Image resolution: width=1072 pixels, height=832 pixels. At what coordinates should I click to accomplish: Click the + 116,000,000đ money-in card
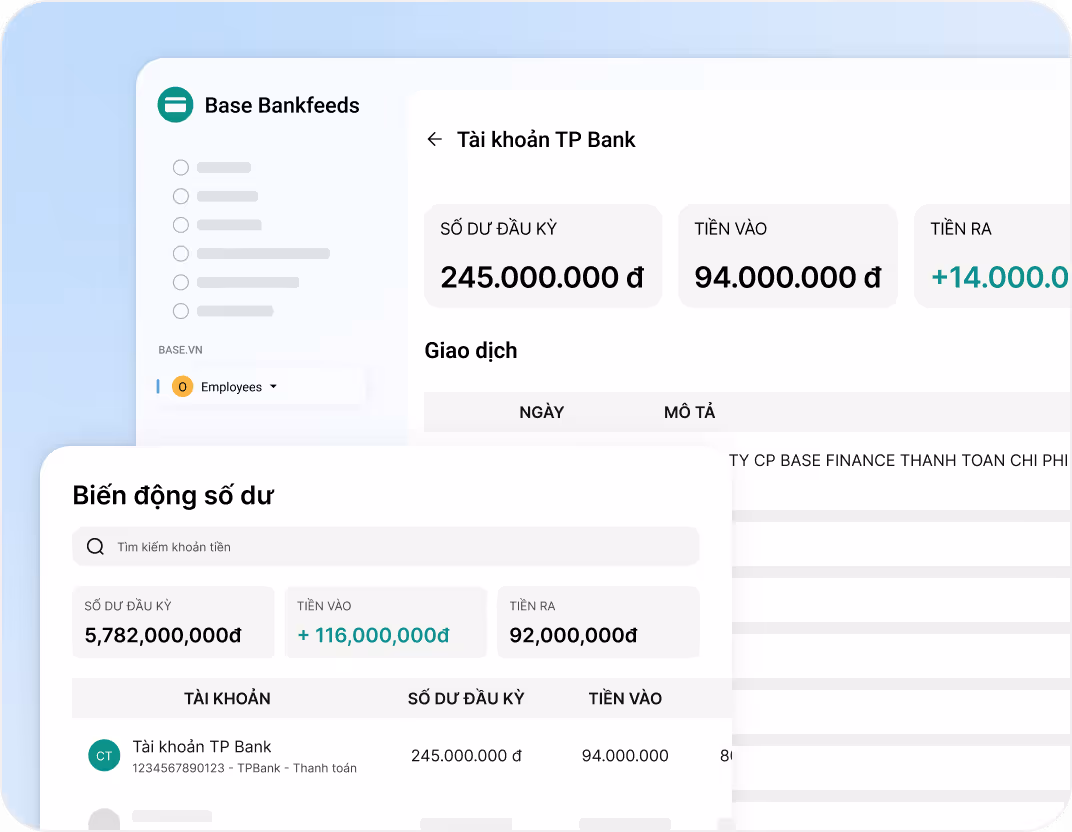tap(386, 622)
